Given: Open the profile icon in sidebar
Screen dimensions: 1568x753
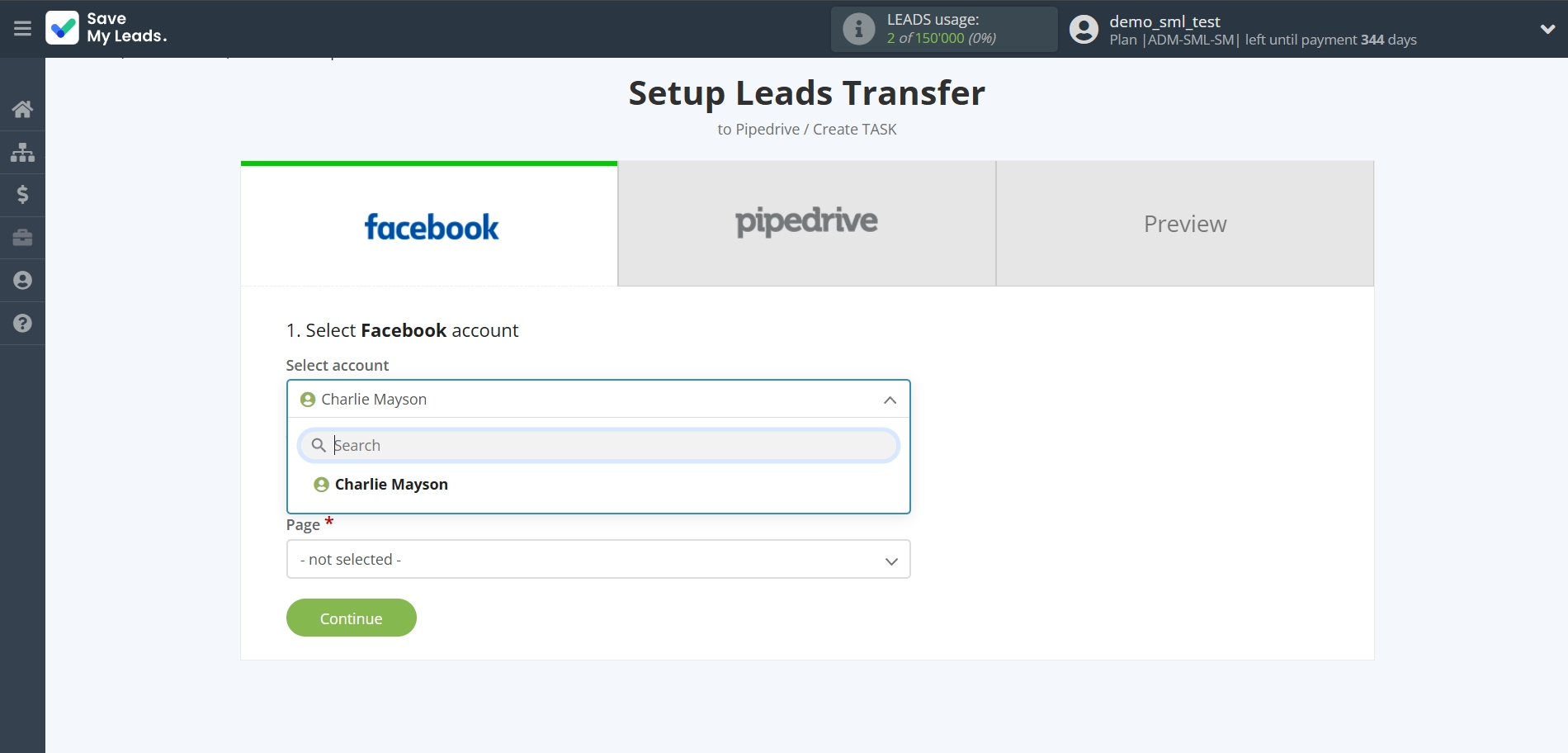Looking at the screenshot, I should (x=22, y=281).
